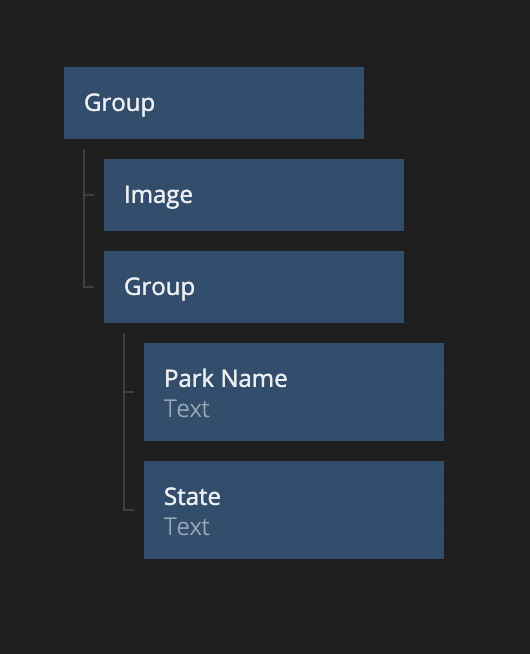Select the Park Name text block

point(294,392)
